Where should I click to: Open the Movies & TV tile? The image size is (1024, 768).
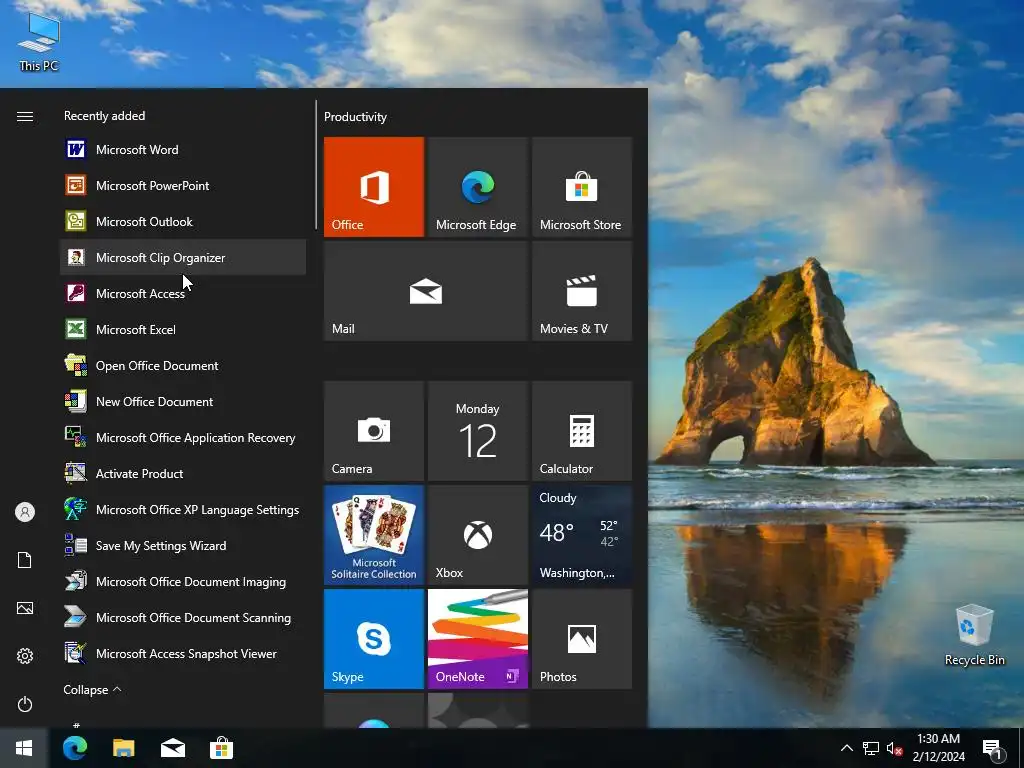tap(582, 291)
